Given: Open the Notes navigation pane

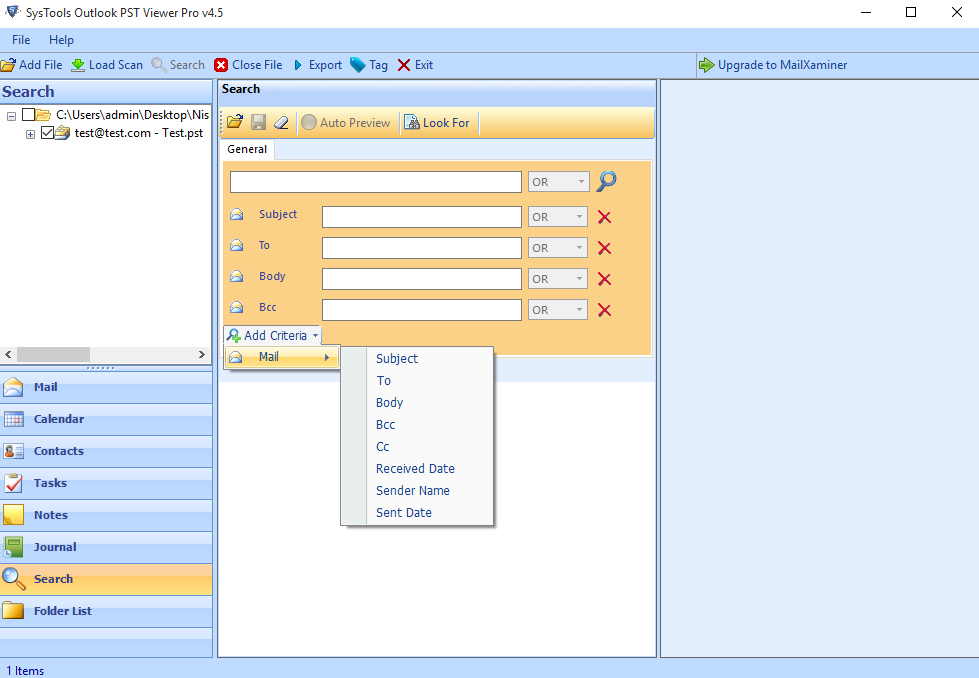Looking at the screenshot, I should [106, 515].
